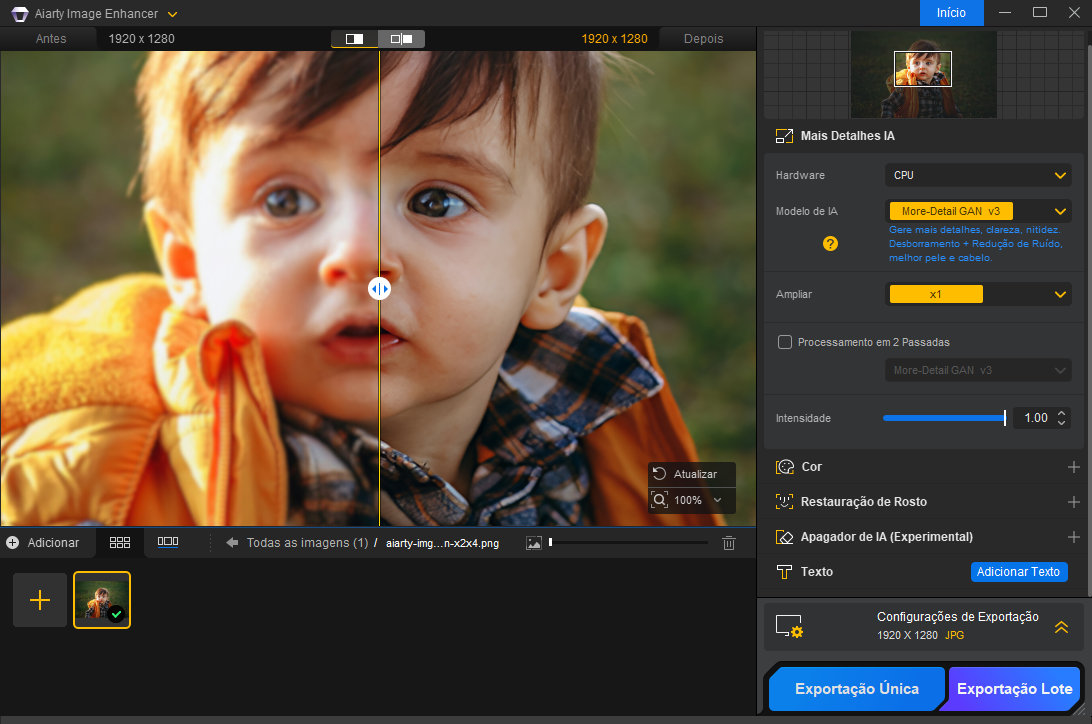Click the Exportação Única button
This screenshot has width=1092, height=724.
point(857,689)
